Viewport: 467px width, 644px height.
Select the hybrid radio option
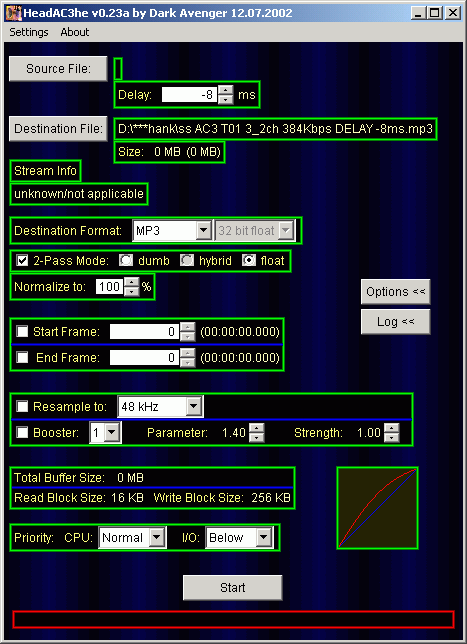[x=187, y=261]
